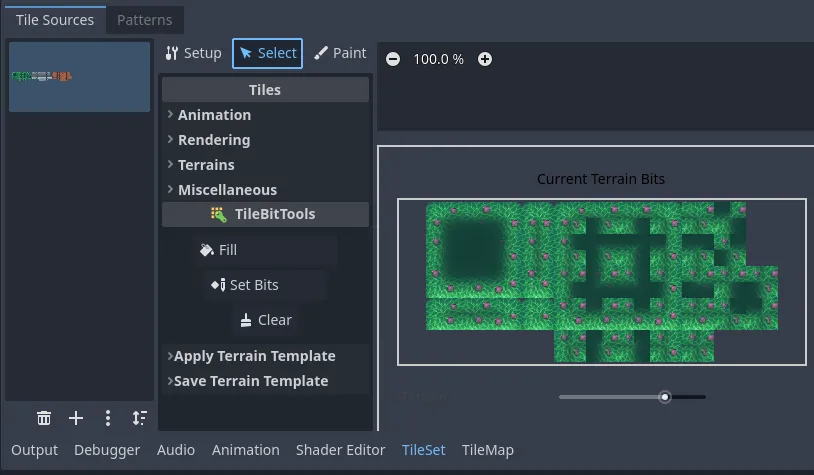Open the TileMap bottom panel
This screenshot has height=475, width=814.
tap(488, 450)
